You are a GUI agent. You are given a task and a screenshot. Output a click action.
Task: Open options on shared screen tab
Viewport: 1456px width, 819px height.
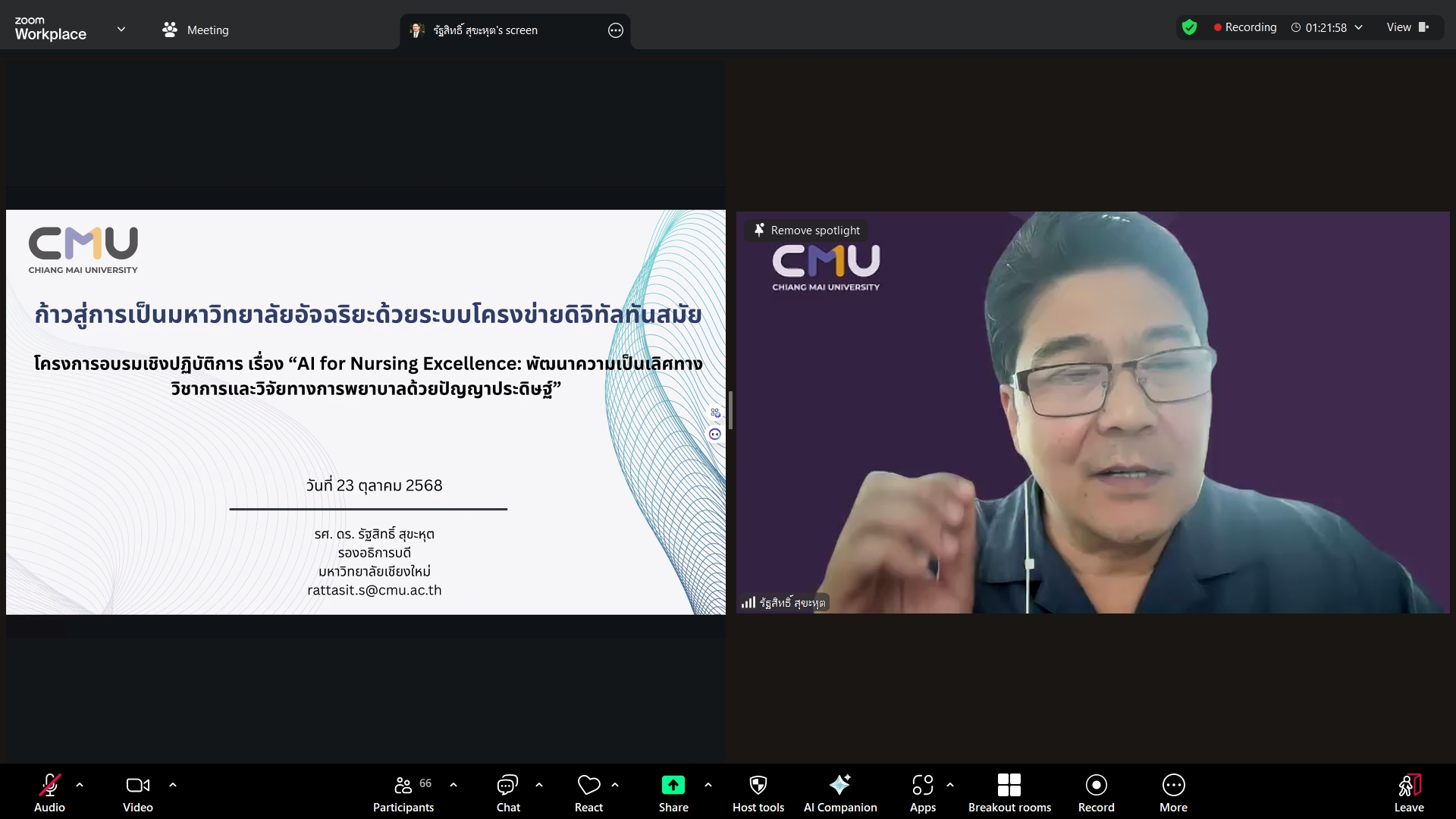click(615, 30)
